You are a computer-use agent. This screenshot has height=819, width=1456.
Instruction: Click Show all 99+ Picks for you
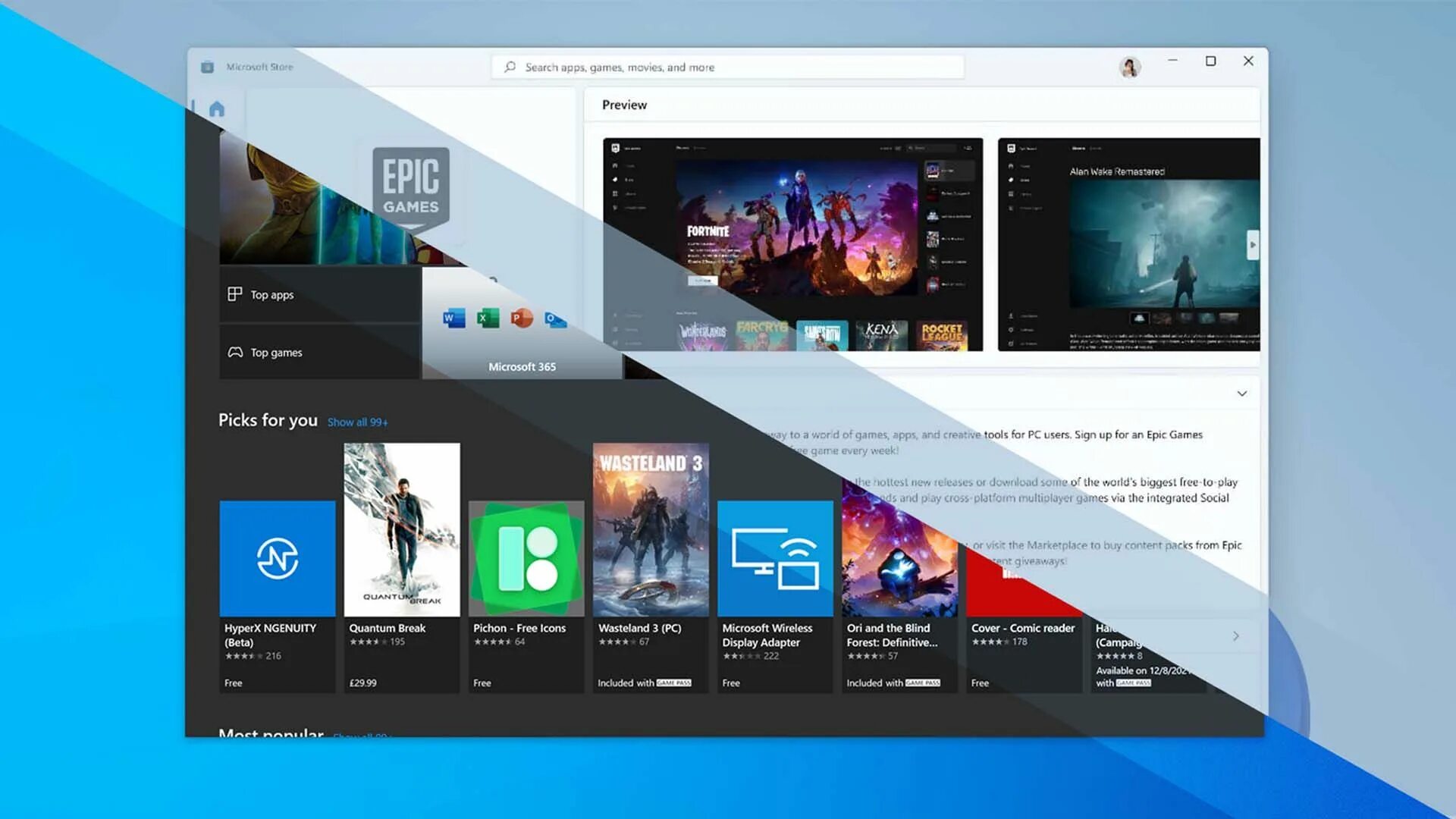pyautogui.click(x=357, y=421)
